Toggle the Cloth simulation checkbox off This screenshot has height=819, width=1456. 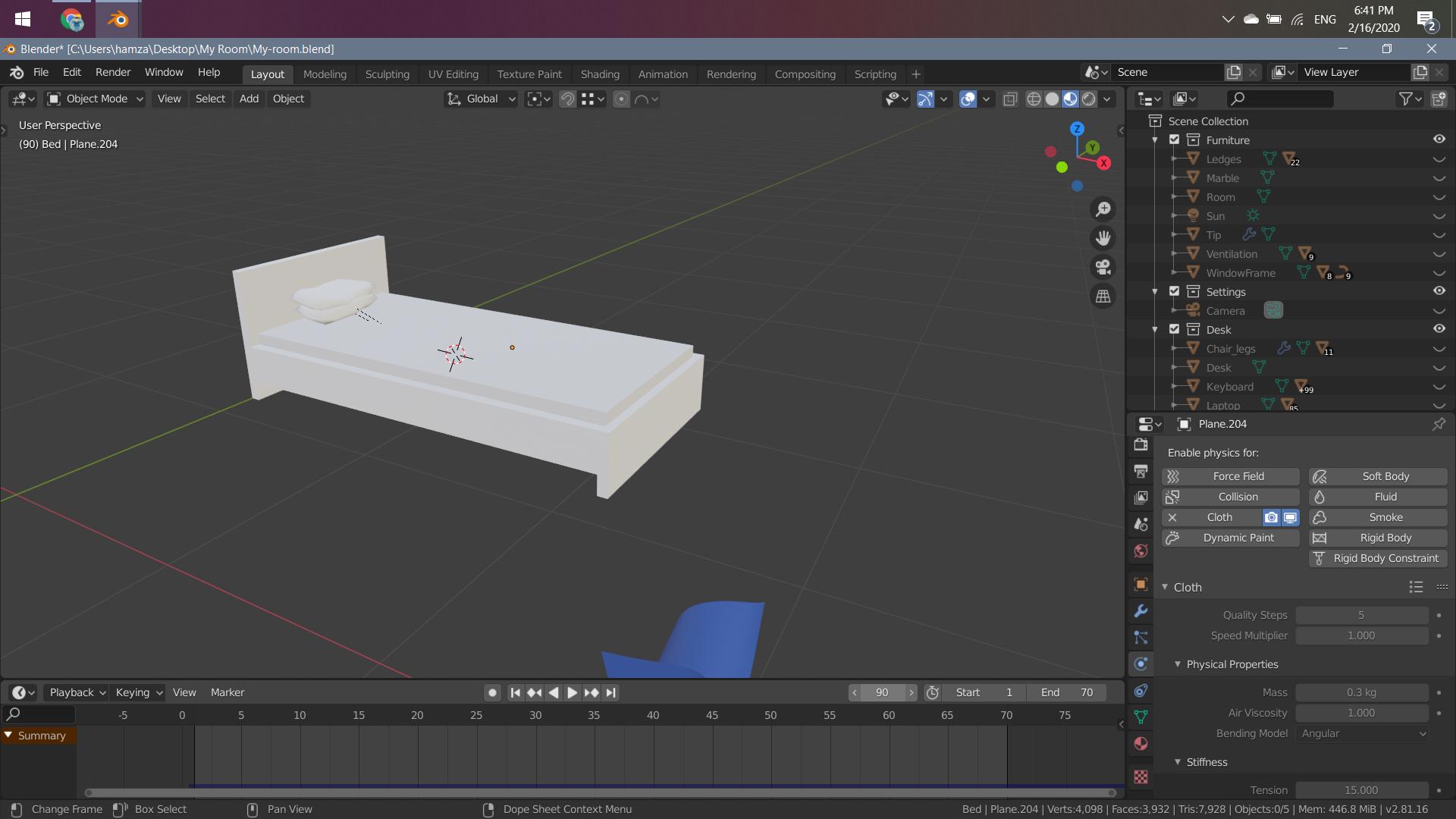click(1171, 517)
